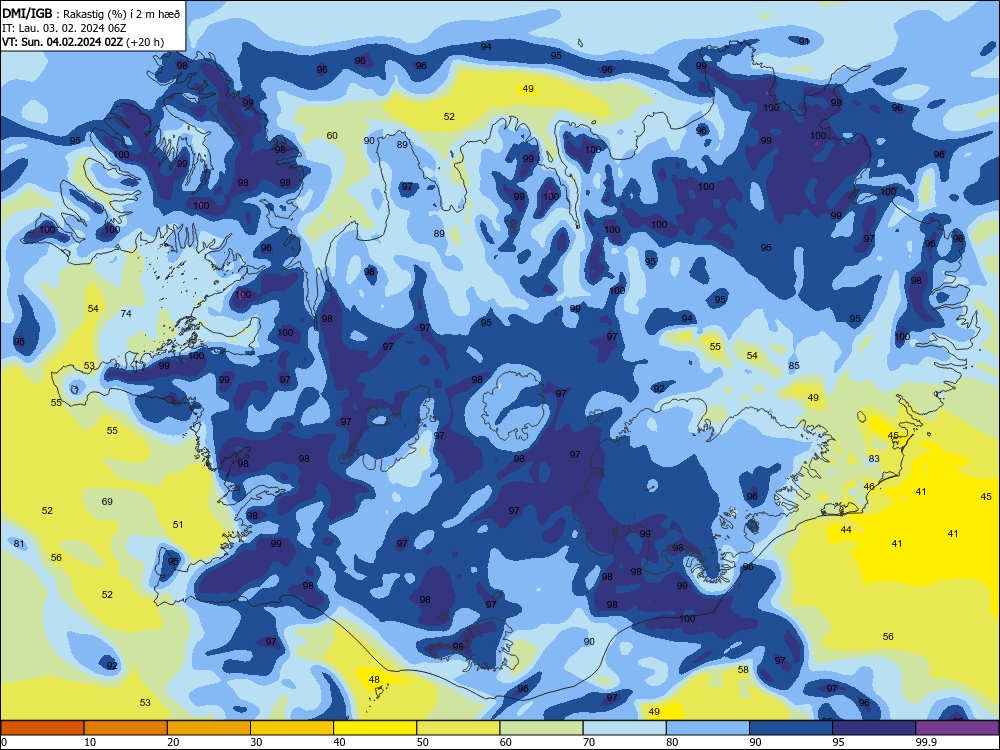Click the valid time line 'VT: Sun. 04.02.2024 02Z'
Viewport: 1000px width, 750px height.
63,42
